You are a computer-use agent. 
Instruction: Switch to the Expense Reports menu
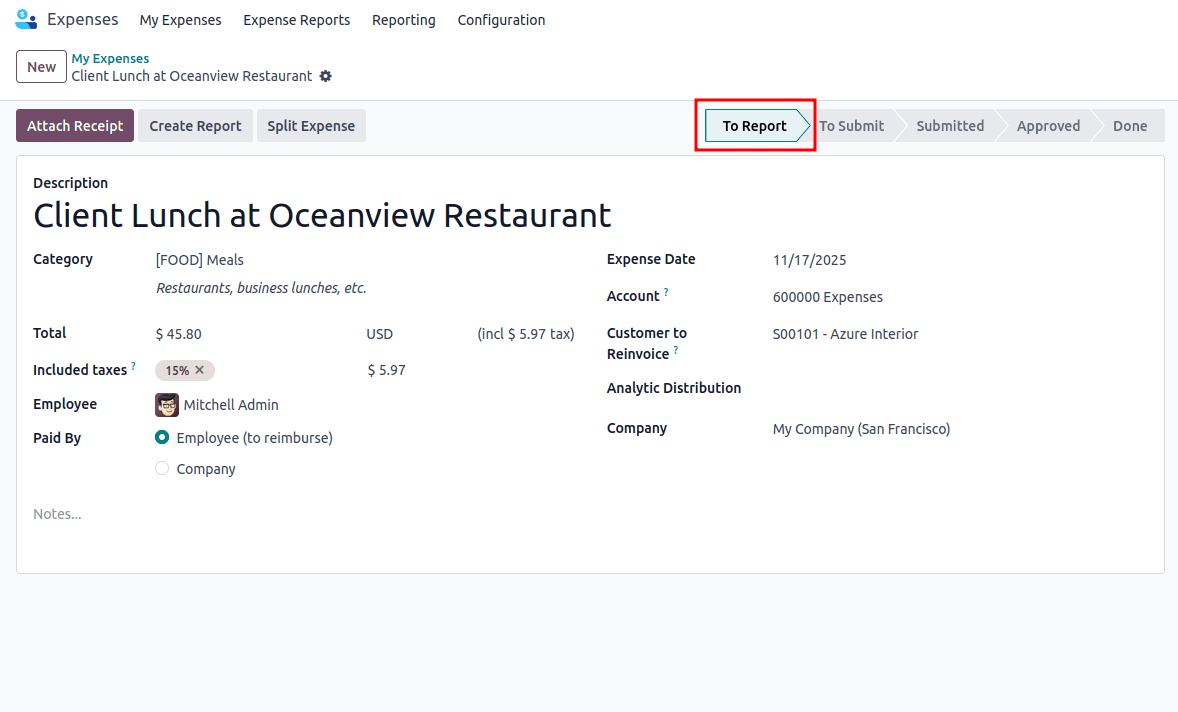(296, 20)
